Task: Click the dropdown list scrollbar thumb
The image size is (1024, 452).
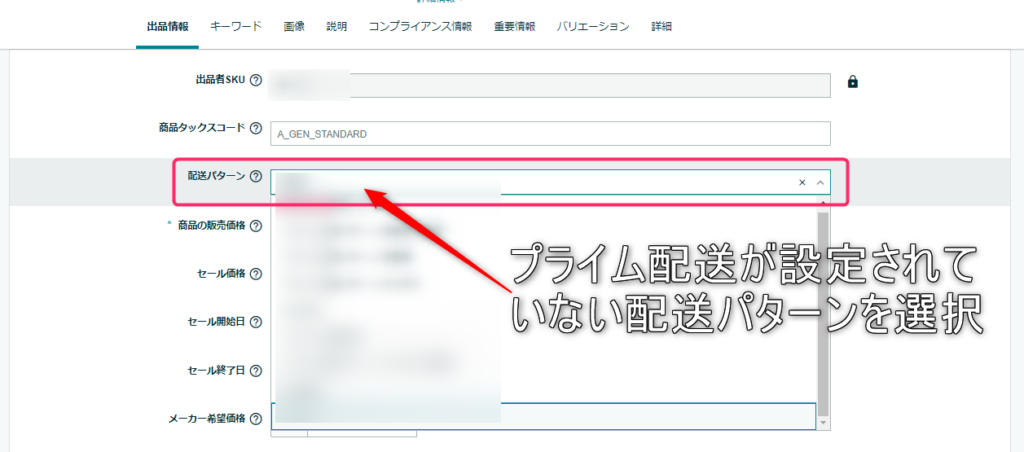Action: [823, 313]
